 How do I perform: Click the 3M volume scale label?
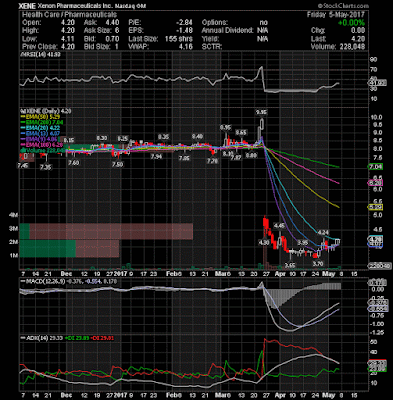pyautogui.click(x=14, y=229)
